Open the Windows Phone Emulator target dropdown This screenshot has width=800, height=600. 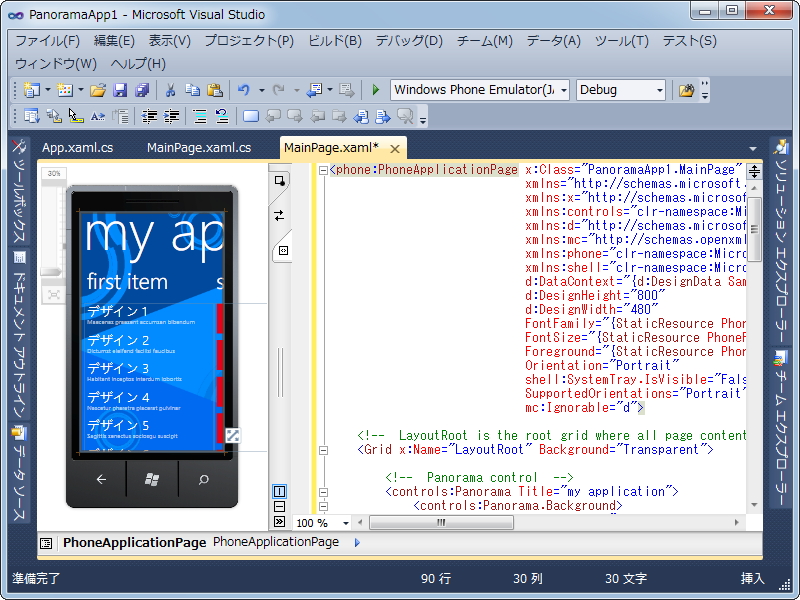point(564,90)
